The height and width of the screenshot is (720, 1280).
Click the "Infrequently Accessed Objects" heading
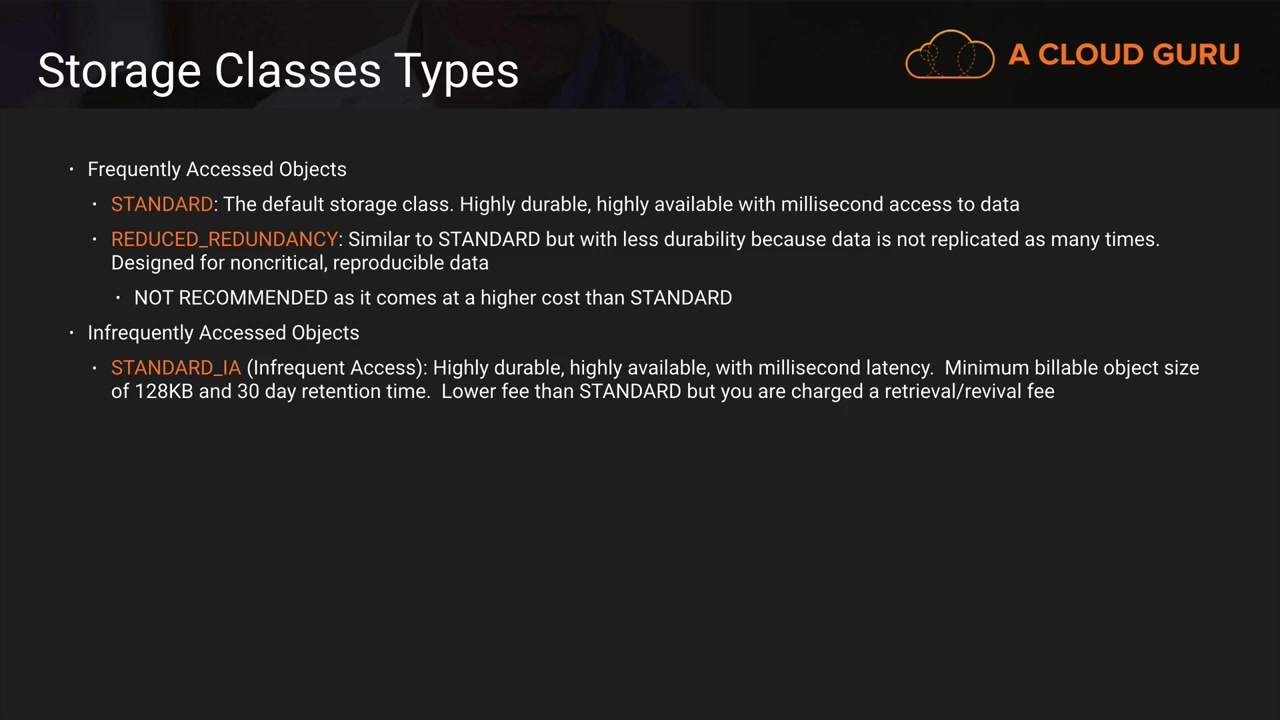pos(223,332)
